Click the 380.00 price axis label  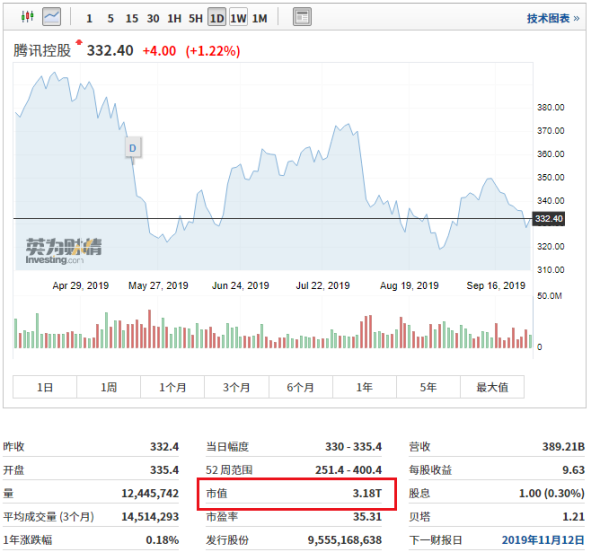click(551, 107)
